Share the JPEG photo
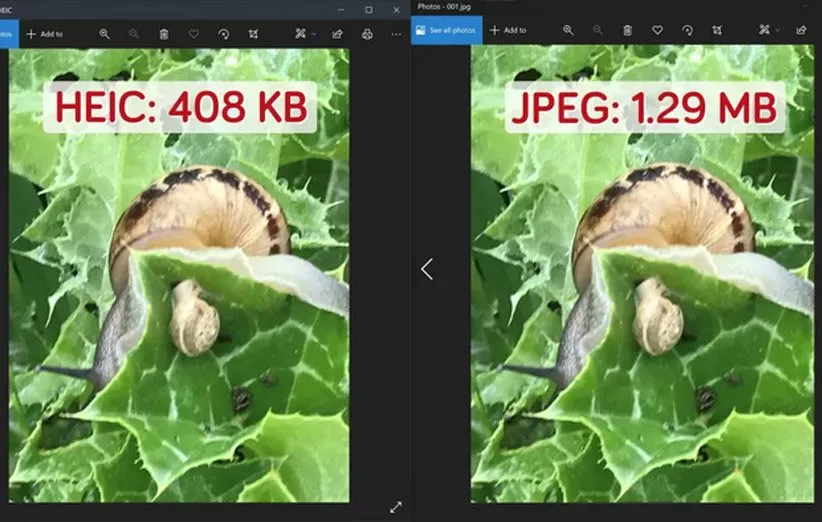 [801, 30]
